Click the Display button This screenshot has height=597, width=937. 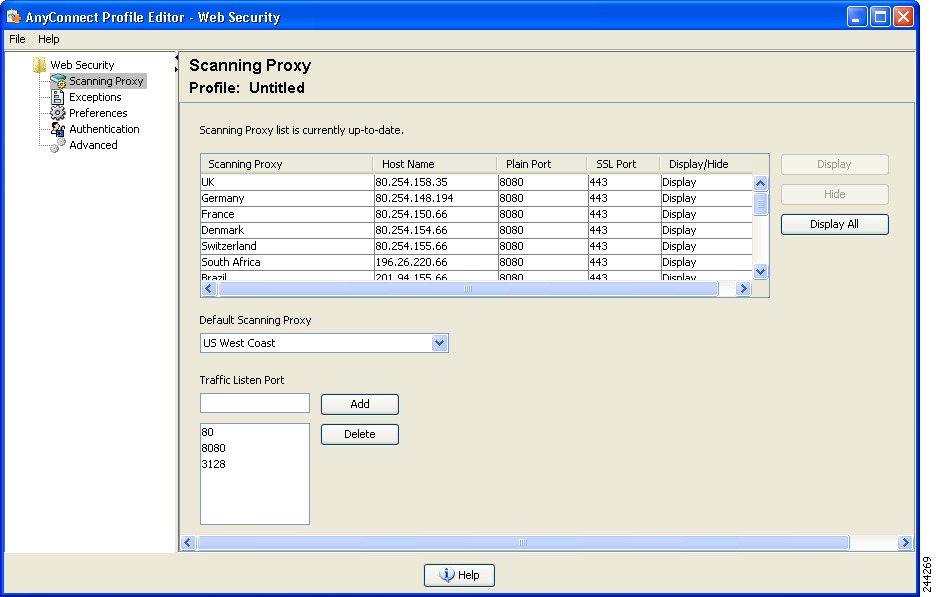click(x=834, y=164)
